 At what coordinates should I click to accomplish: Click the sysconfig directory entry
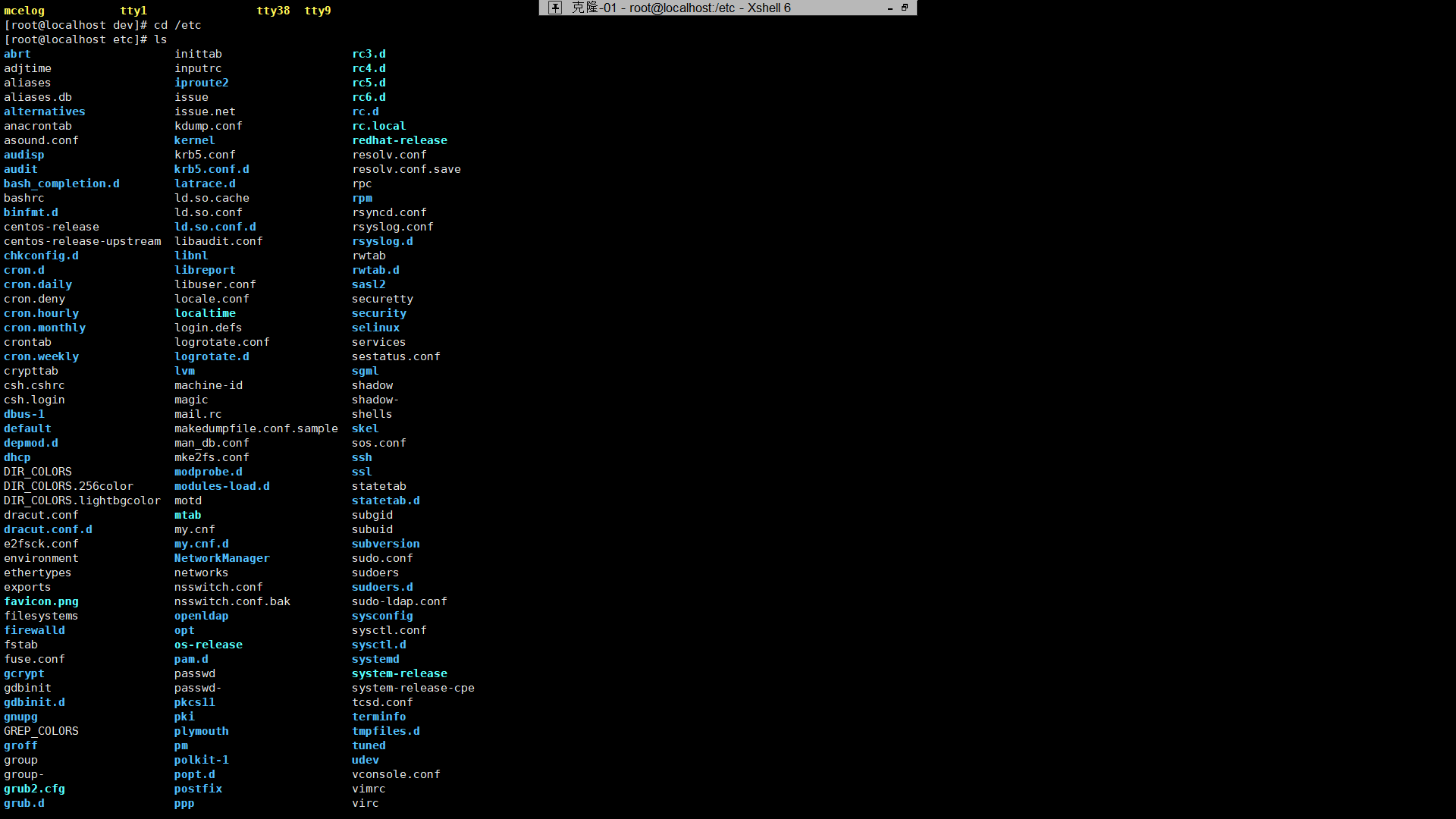[382, 616]
